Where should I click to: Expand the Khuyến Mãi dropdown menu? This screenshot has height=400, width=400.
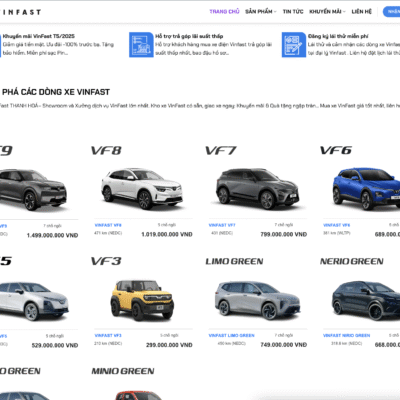tap(327, 11)
